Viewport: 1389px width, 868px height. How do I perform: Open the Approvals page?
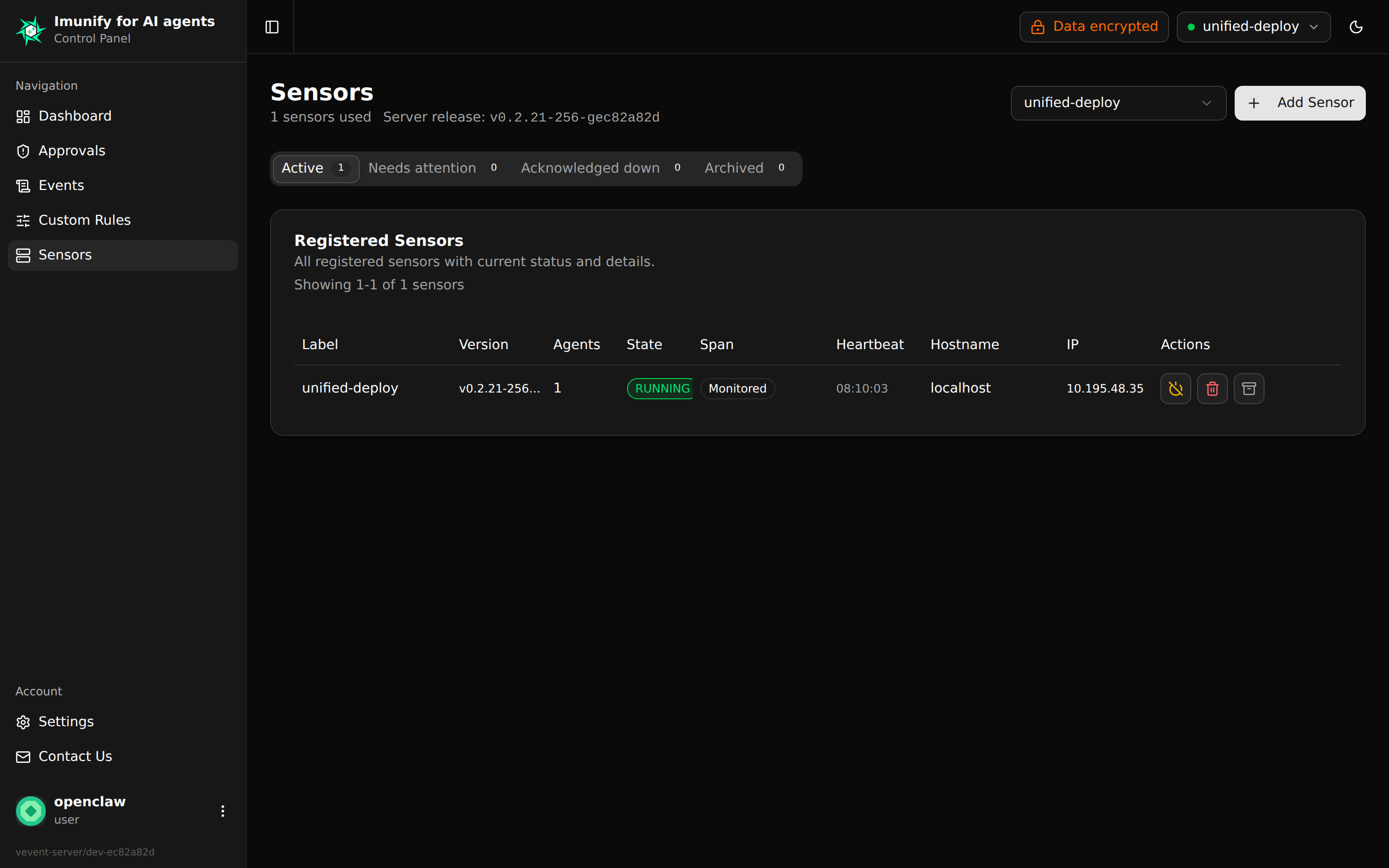tap(123, 151)
